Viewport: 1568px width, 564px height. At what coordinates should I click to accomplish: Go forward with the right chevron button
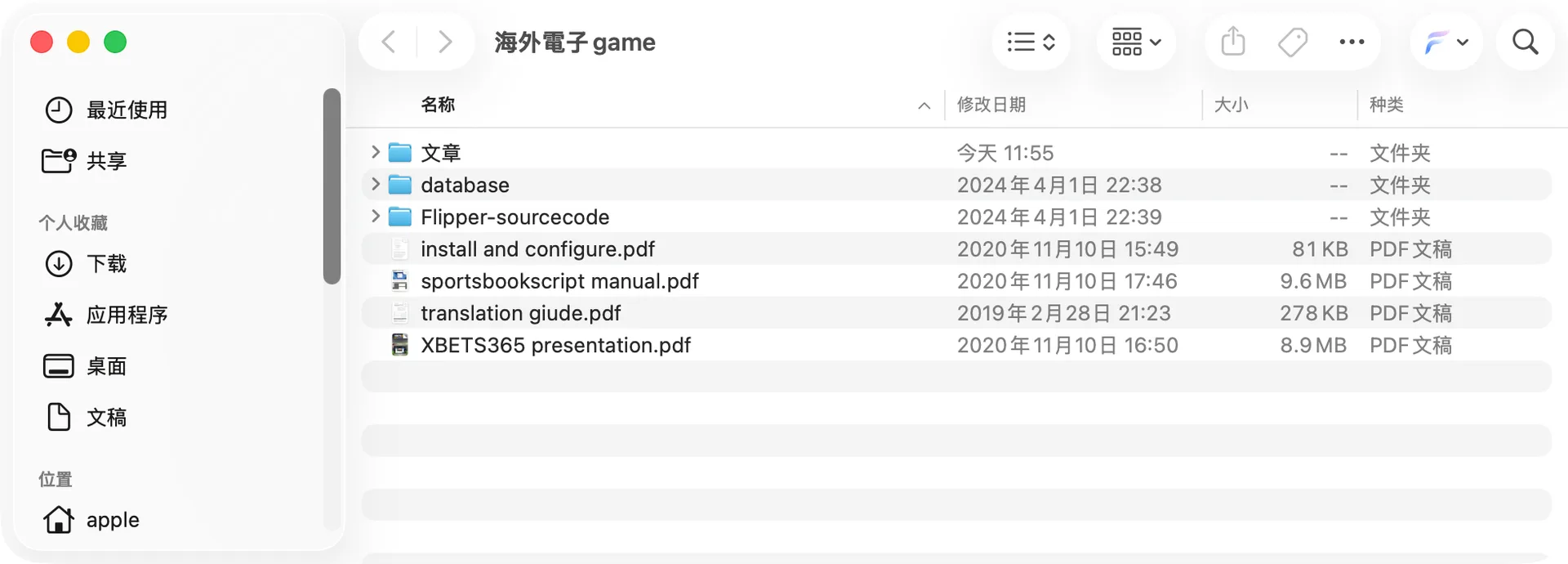tap(445, 42)
